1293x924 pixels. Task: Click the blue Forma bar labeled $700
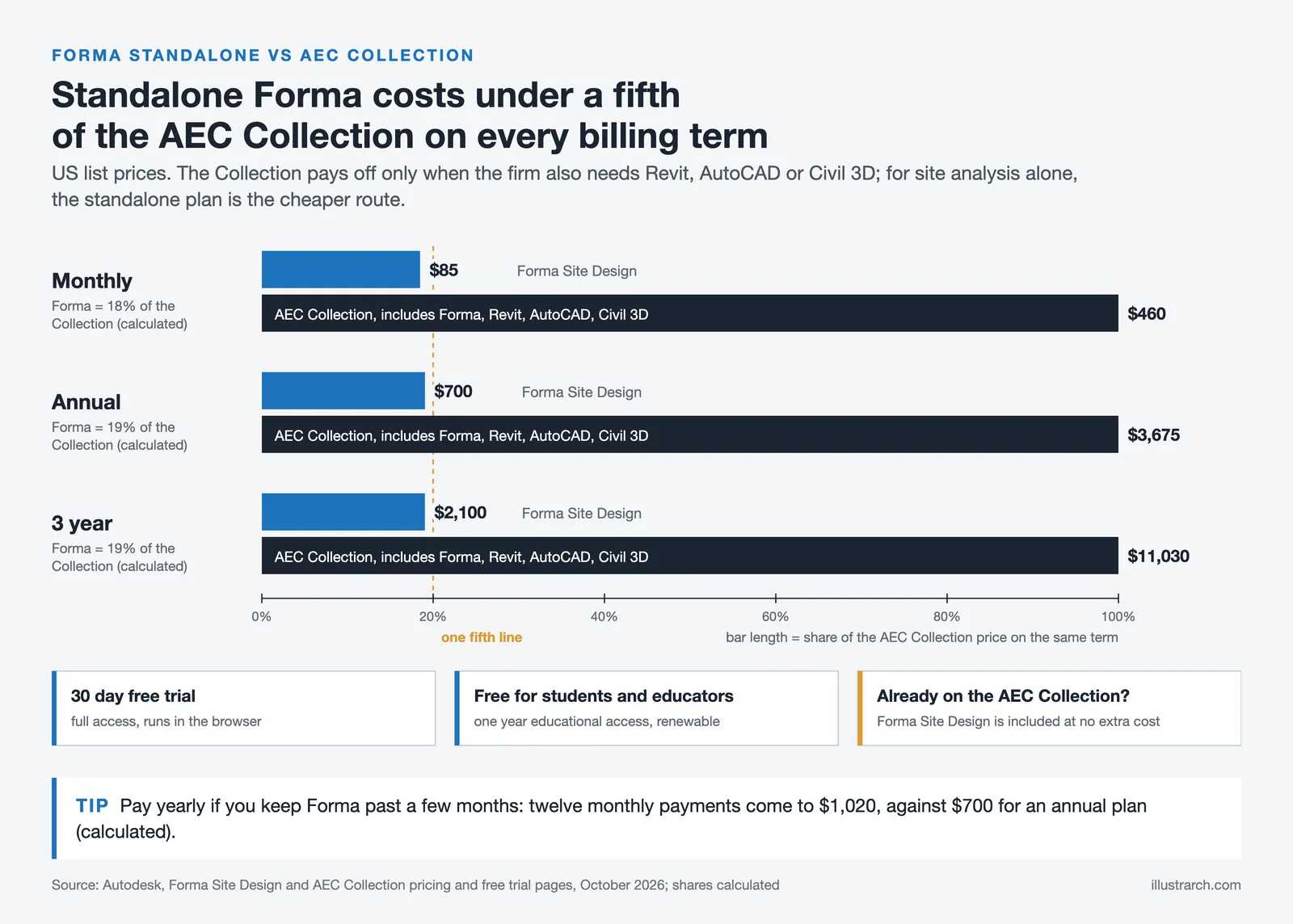coord(343,391)
